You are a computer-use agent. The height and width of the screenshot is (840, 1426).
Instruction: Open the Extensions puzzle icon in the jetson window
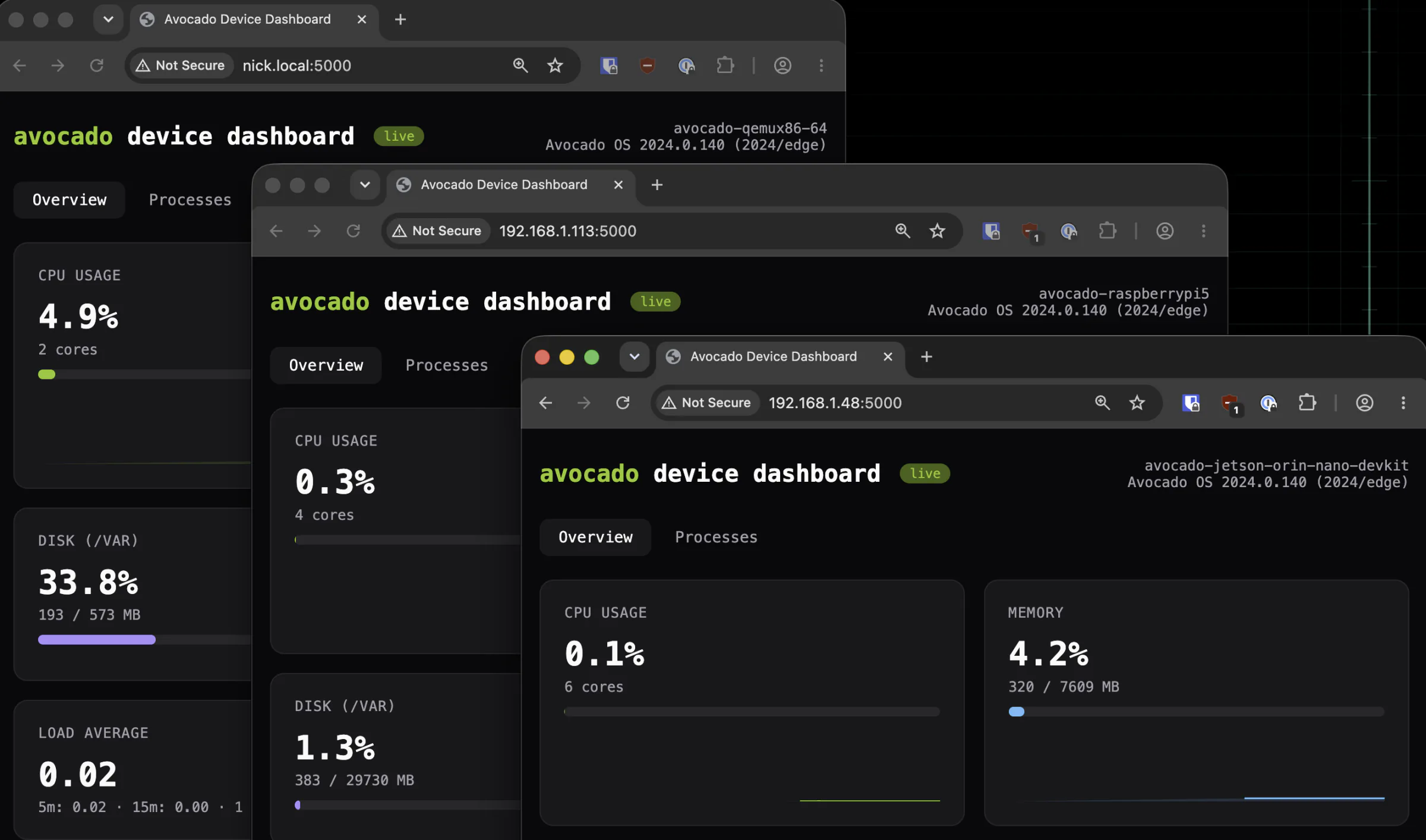1307,403
